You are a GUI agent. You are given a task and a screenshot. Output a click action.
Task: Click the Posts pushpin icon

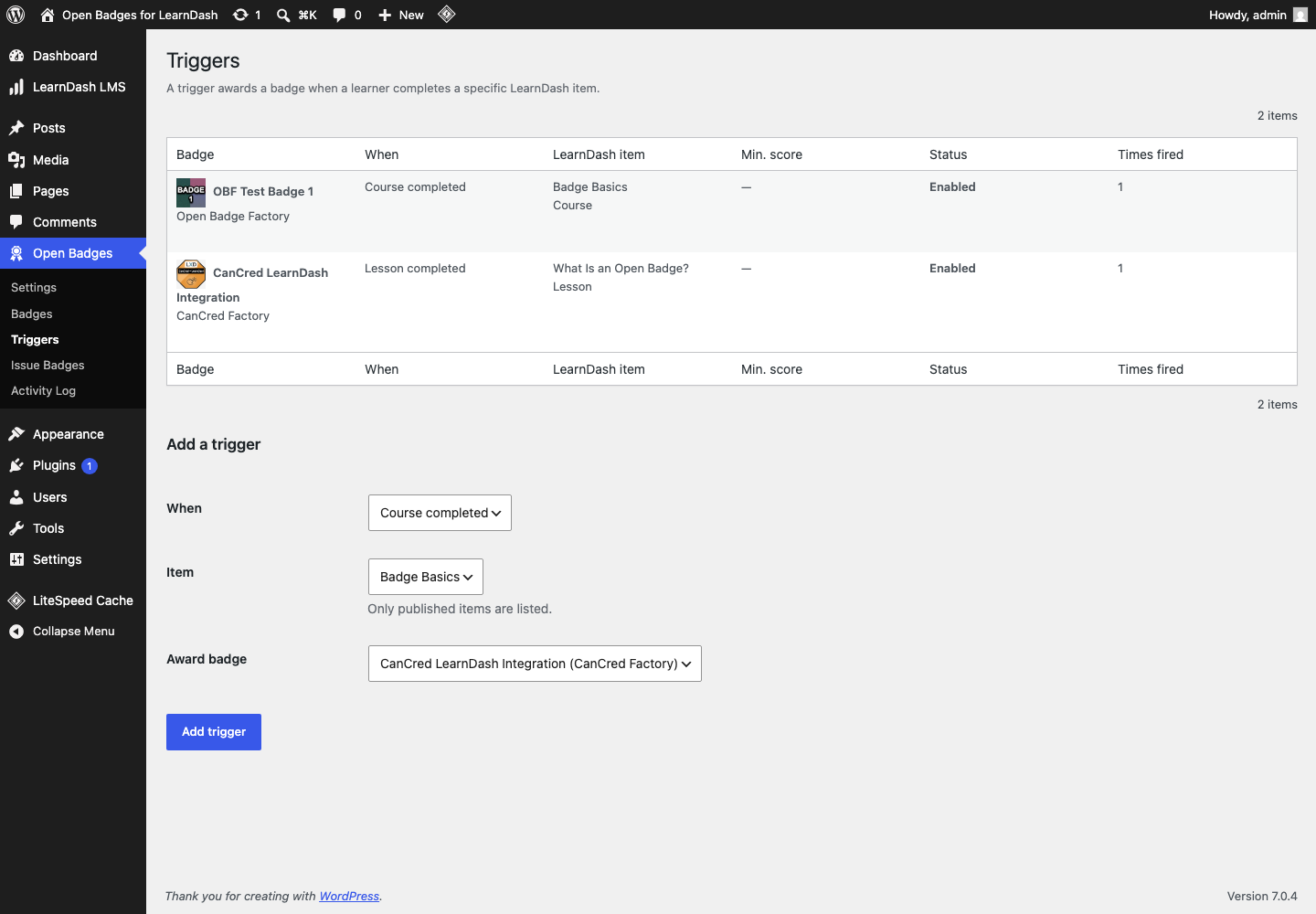[x=16, y=128]
